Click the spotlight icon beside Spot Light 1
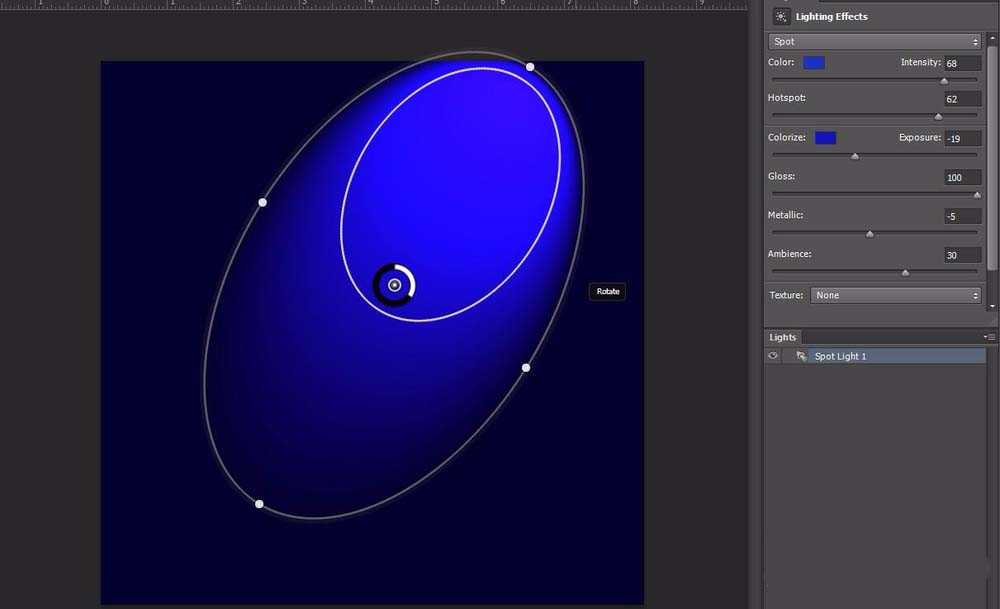This screenshot has height=609, width=1000. (x=801, y=356)
